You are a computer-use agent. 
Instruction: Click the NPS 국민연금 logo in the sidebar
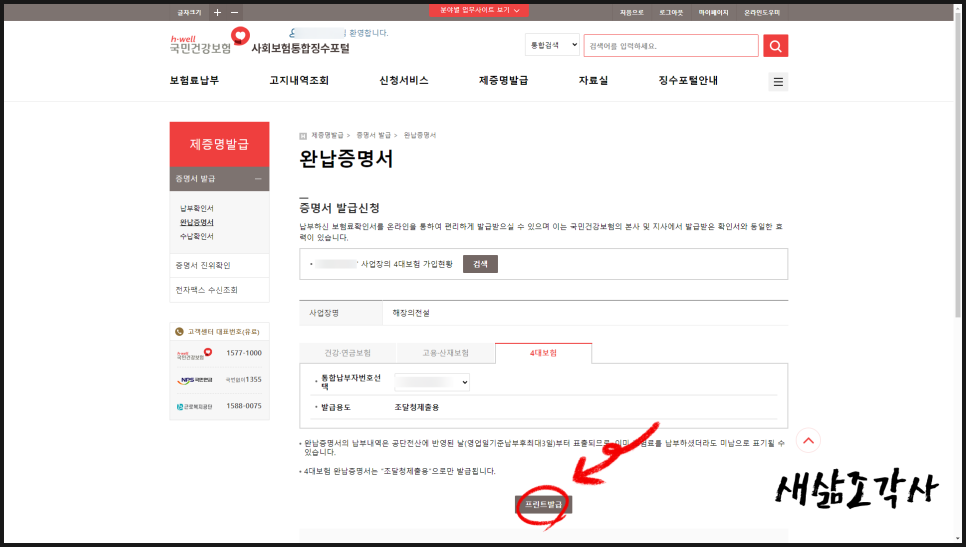tap(195, 380)
